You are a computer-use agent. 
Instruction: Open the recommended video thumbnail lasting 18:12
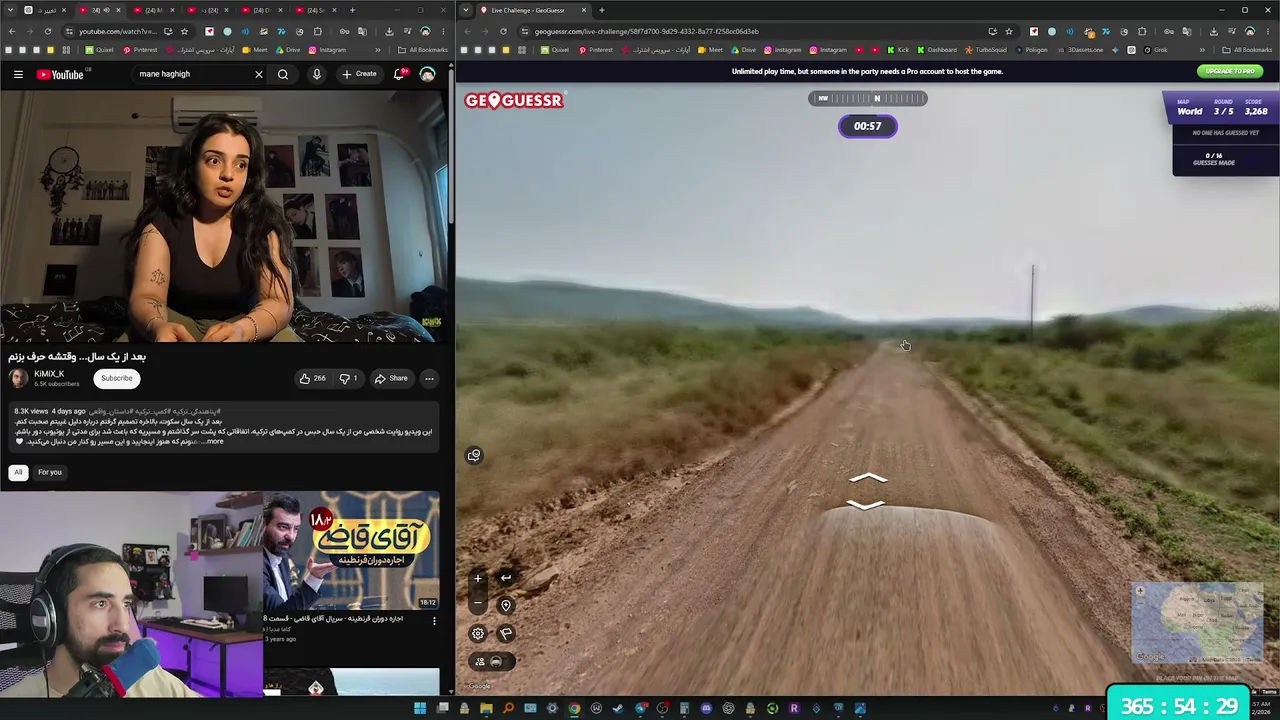point(351,550)
